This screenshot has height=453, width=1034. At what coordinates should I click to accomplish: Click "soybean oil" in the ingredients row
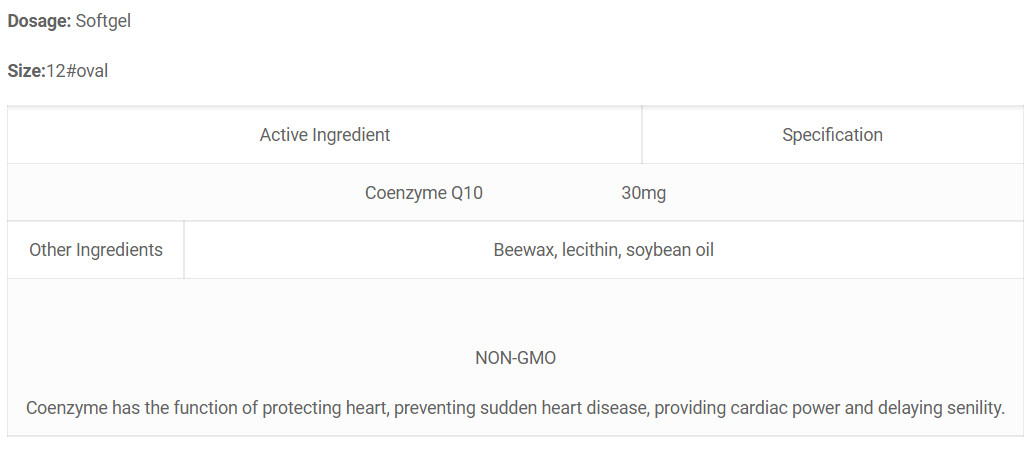670,250
